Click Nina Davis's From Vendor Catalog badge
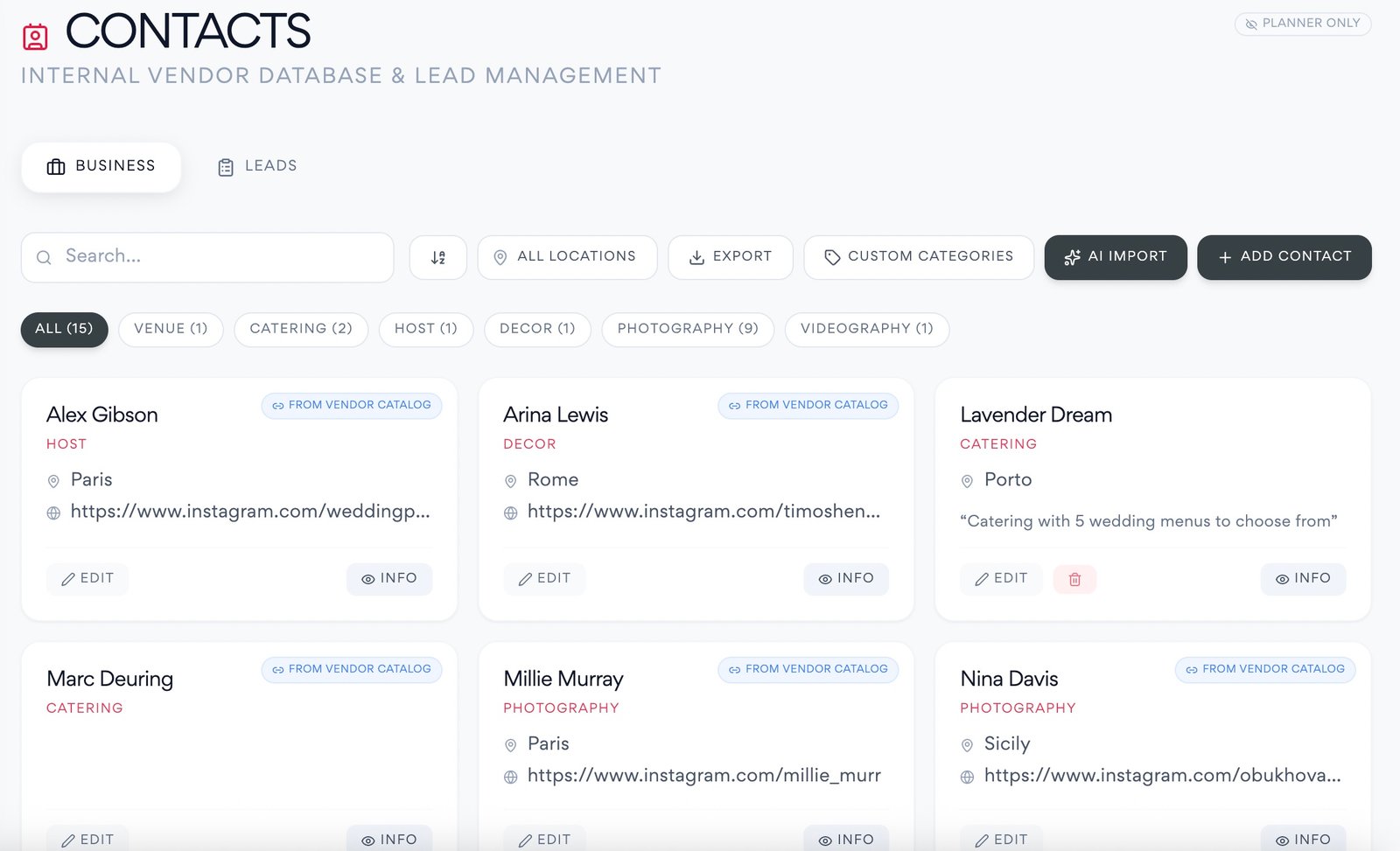This screenshot has height=851, width=1400. coord(1265,670)
